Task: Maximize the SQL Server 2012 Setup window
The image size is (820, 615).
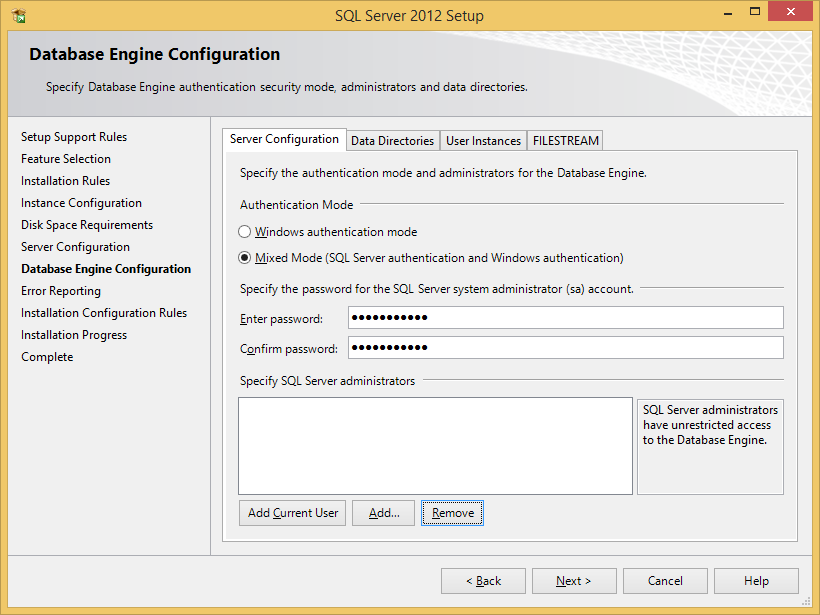Action: click(755, 12)
